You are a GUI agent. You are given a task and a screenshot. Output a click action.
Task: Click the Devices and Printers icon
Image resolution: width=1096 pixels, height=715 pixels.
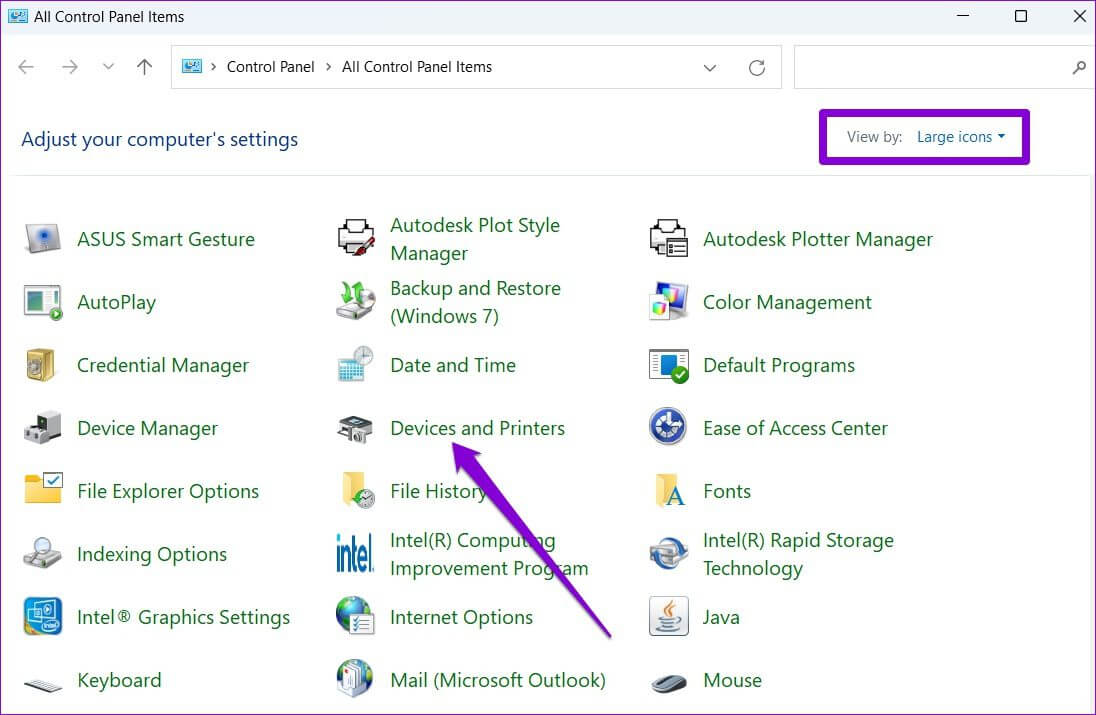(x=355, y=428)
